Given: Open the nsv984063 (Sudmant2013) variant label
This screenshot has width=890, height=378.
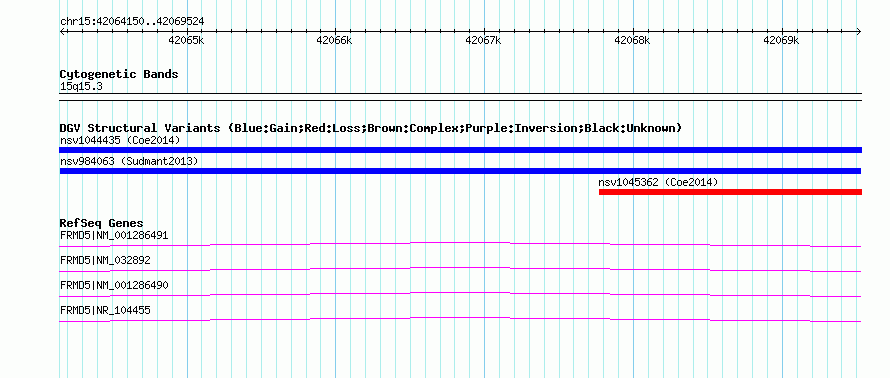Looking at the screenshot, I should pyautogui.click(x=129, y=162).
